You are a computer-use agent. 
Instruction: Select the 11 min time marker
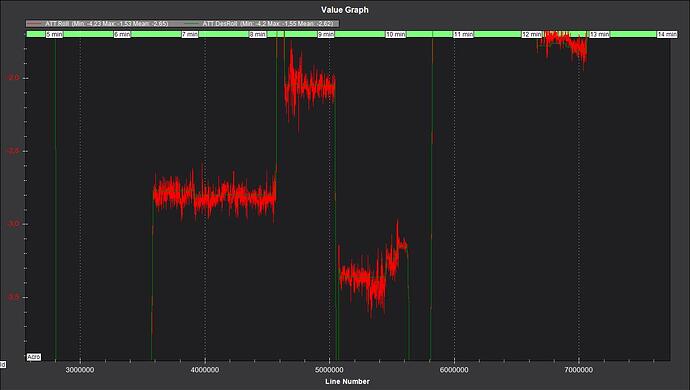point(463,34)
